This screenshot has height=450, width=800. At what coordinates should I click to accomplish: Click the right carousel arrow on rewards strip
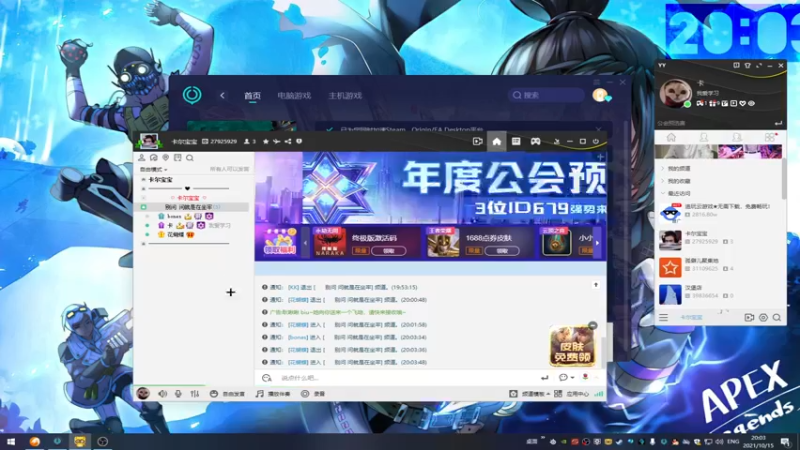tap(597, 243)
